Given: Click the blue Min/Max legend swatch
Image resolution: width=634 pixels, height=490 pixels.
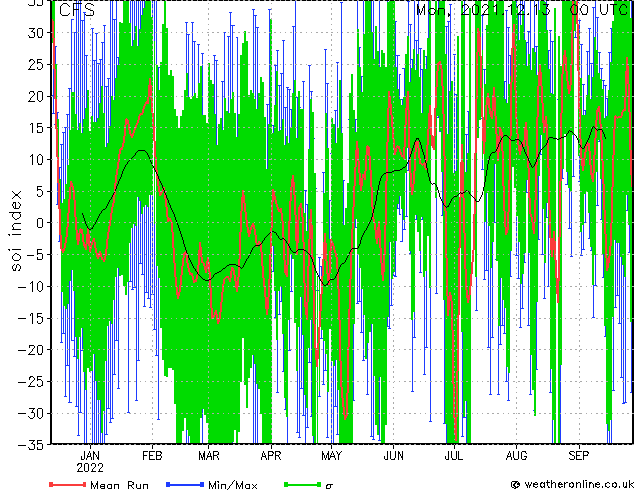Looking at the screenshot, I should (184, 484).
